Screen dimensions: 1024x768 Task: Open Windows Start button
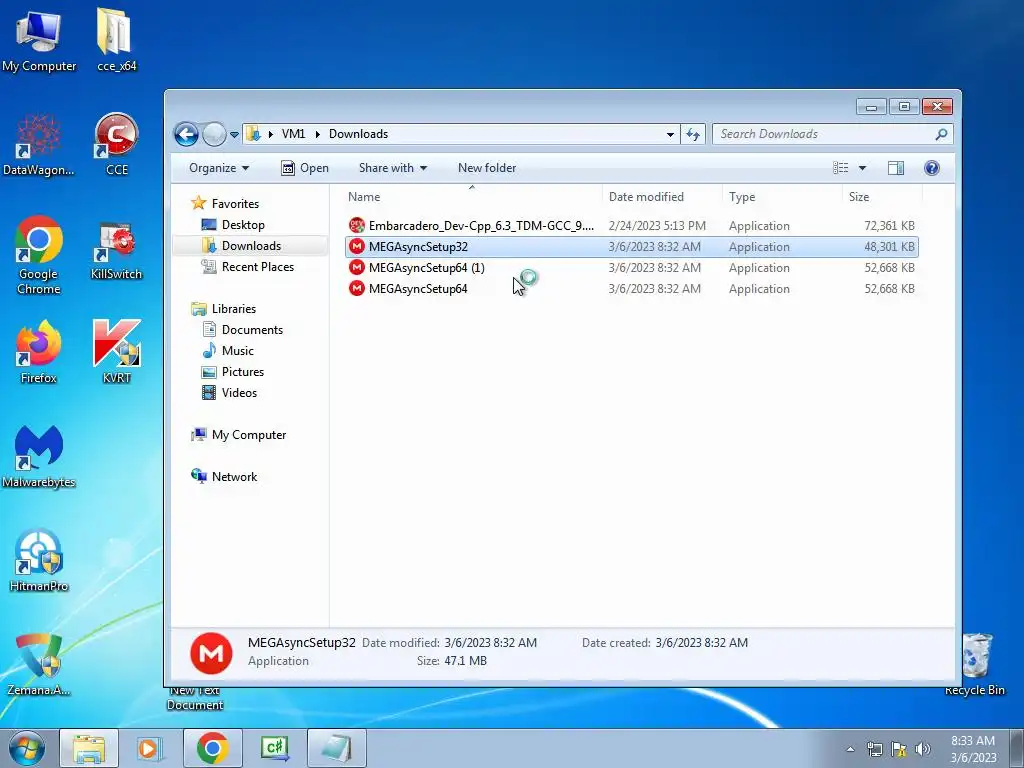pos(27,748)
